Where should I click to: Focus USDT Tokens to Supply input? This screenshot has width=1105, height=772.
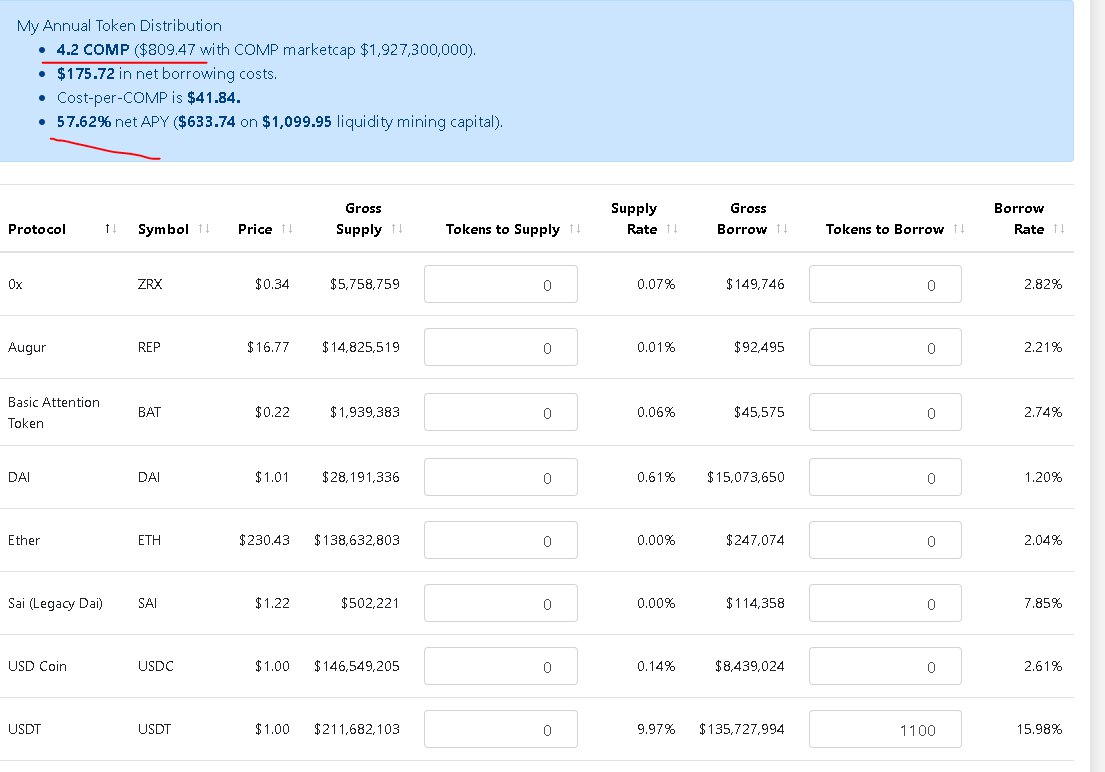point(500,729)
